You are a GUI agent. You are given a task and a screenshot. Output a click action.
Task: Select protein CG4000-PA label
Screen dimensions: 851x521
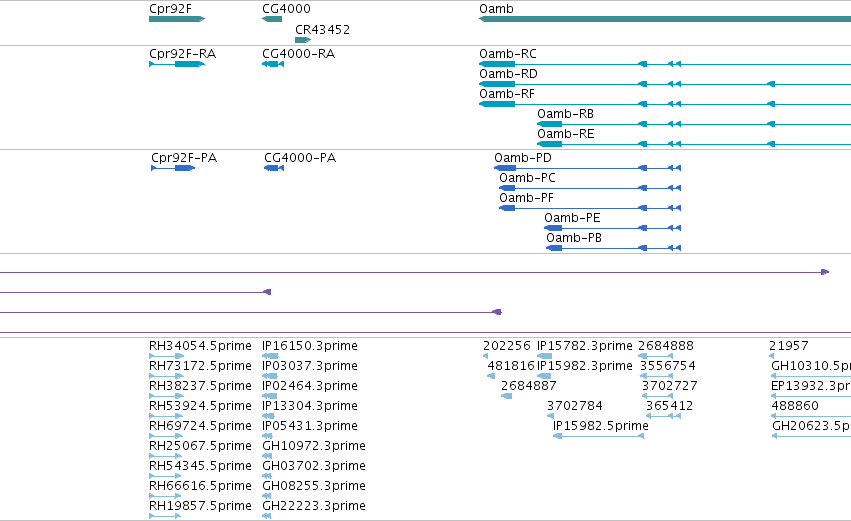click(x=300, y=158)
